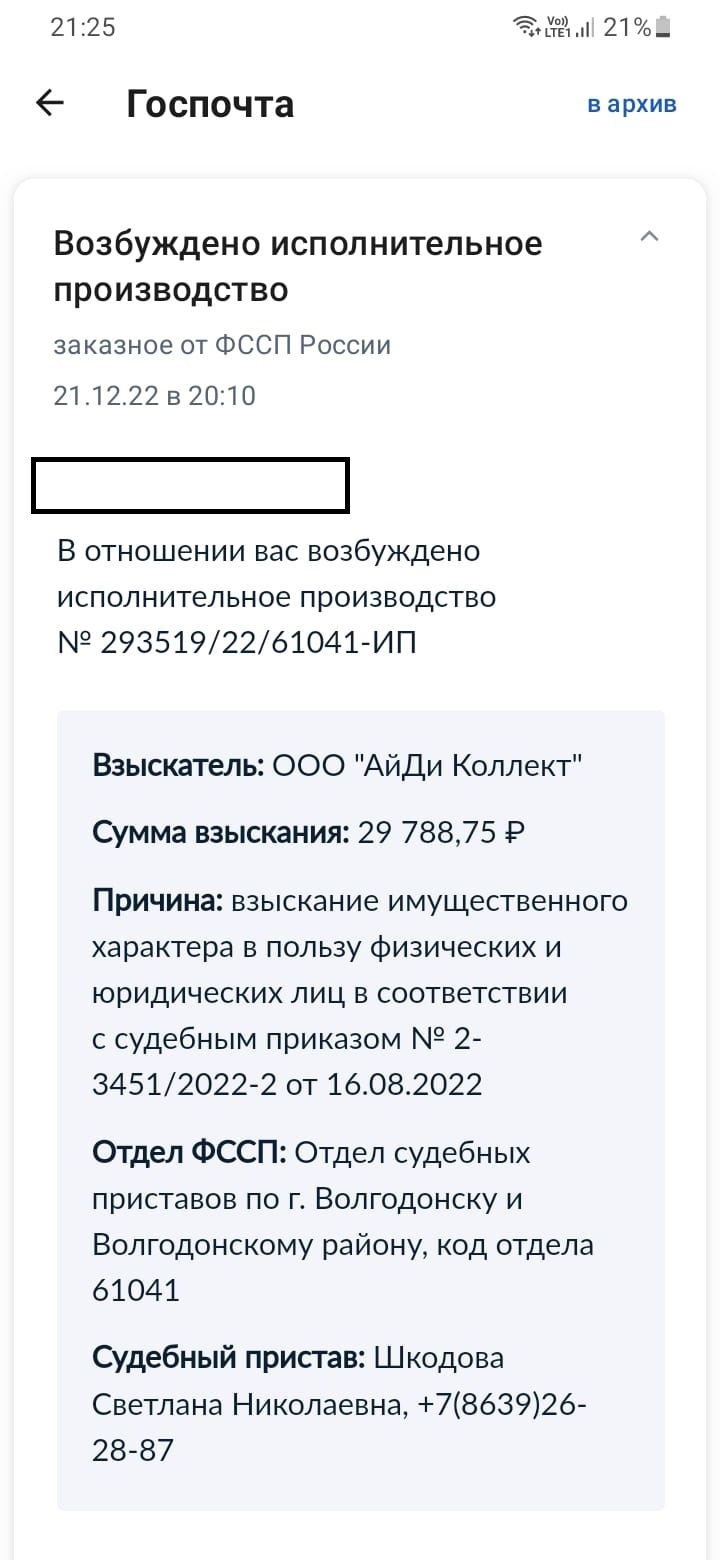This screenshot has height=1560, width=720.
Task: Tap the 'Причина' description paragraph
Action: coord(360,992)
